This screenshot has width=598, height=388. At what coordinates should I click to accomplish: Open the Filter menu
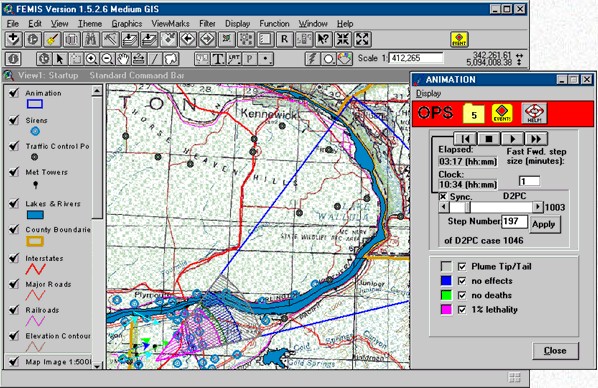coord(207,24)
